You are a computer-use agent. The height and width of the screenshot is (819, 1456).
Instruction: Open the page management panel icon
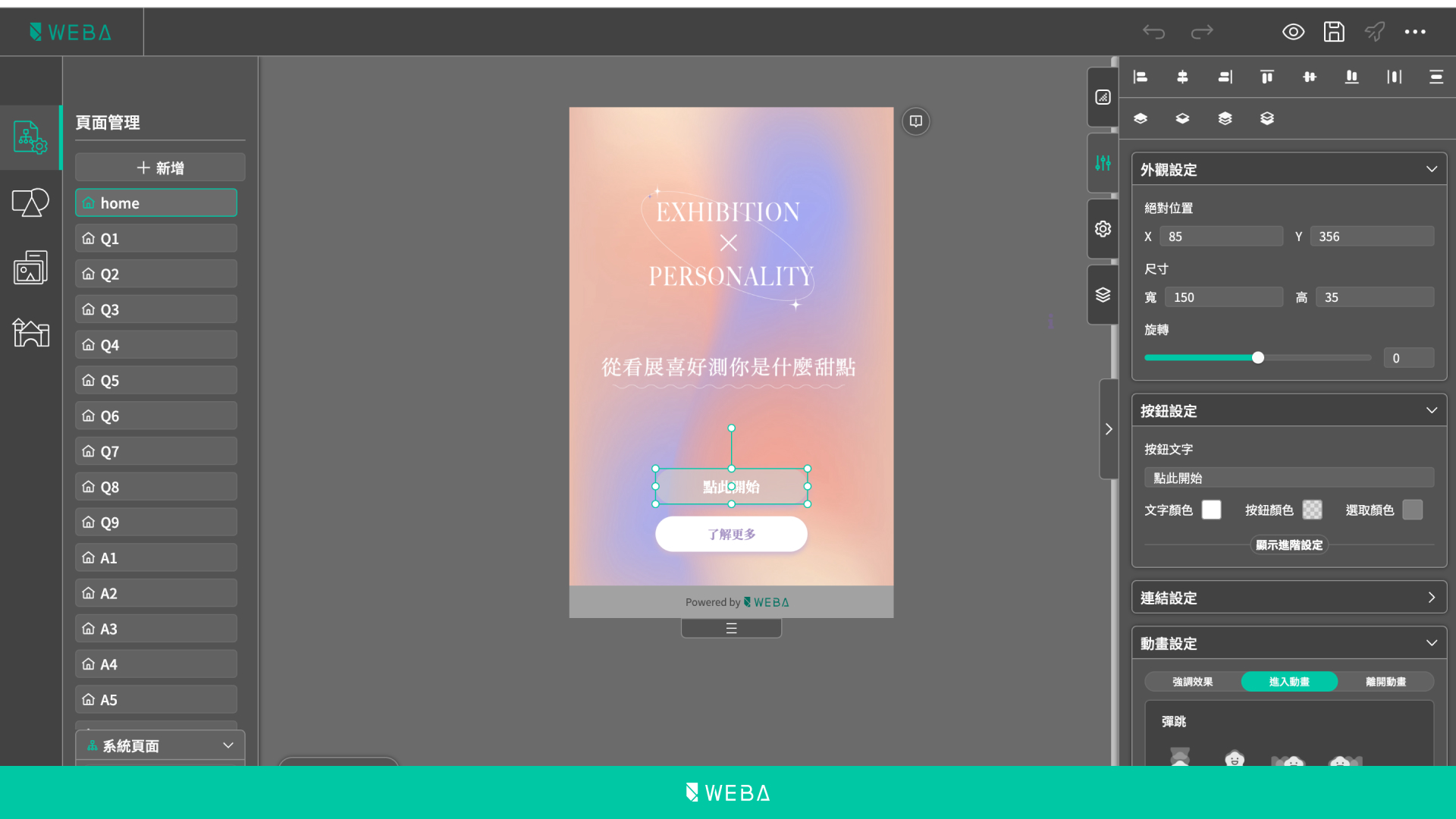[x=30, y=137]
